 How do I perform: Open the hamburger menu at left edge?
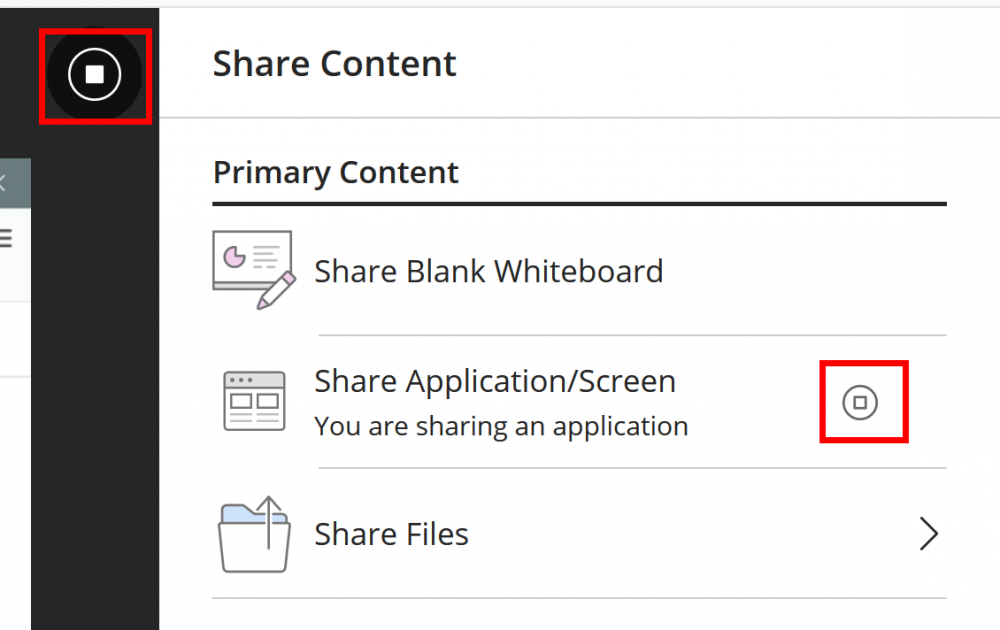tap(5, 238)
